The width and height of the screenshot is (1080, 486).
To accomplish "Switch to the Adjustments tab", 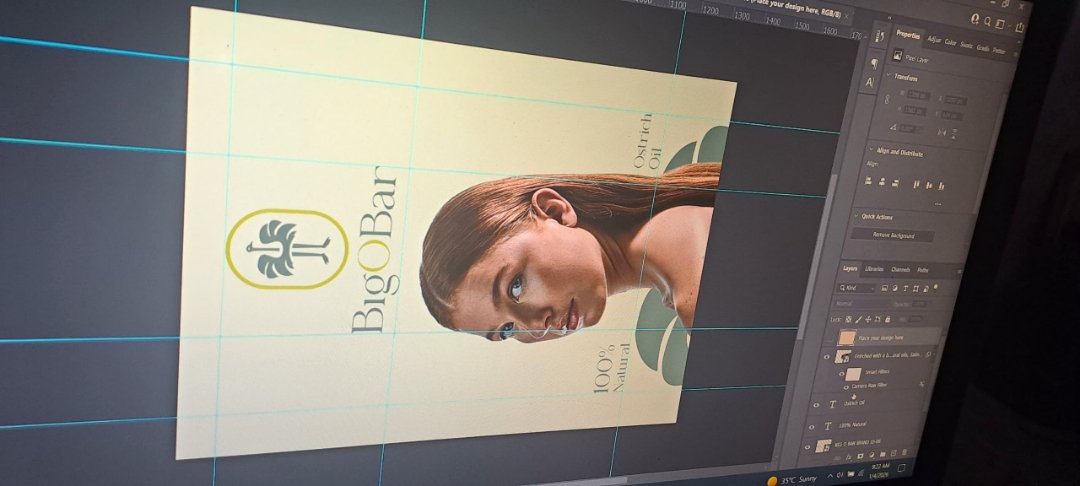I will pyautogui.click(x=933, y=39).
